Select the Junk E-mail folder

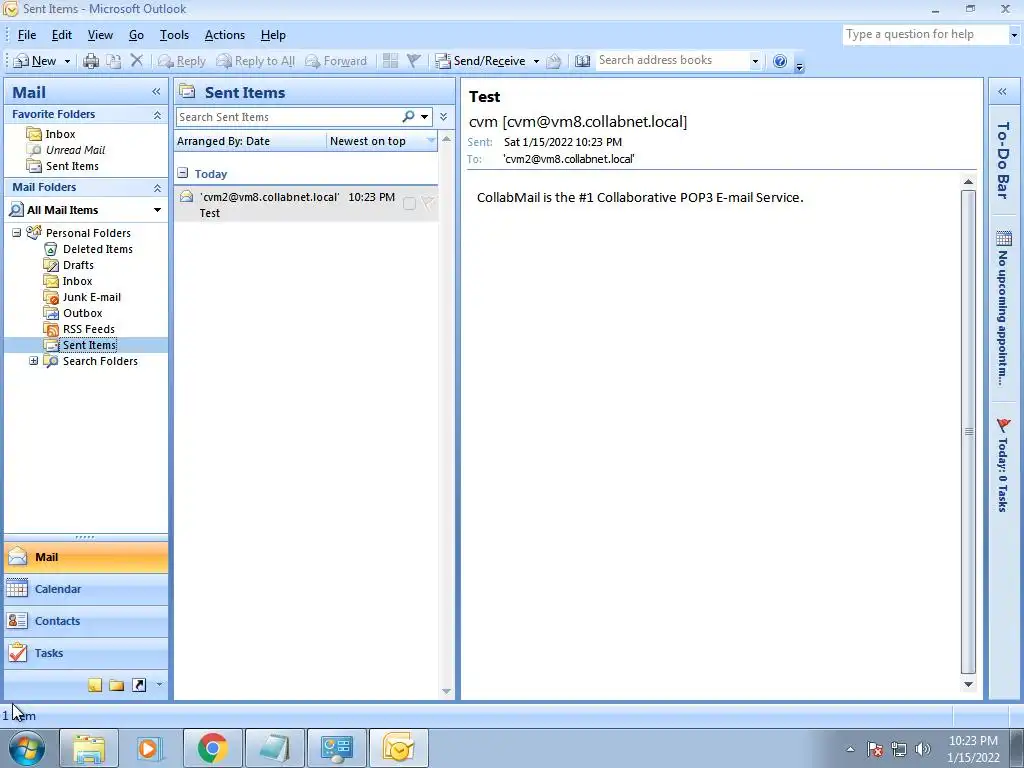pyautogui.click(x=91, y=297)
